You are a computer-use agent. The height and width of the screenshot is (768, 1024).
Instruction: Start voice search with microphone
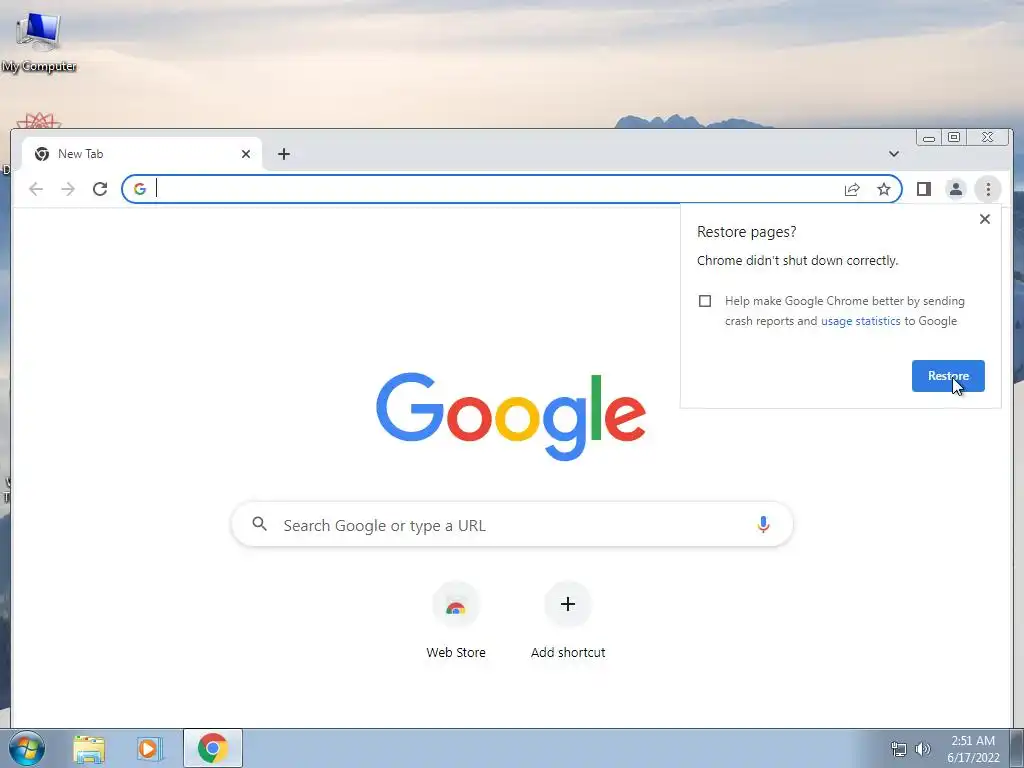coord(763,524)
